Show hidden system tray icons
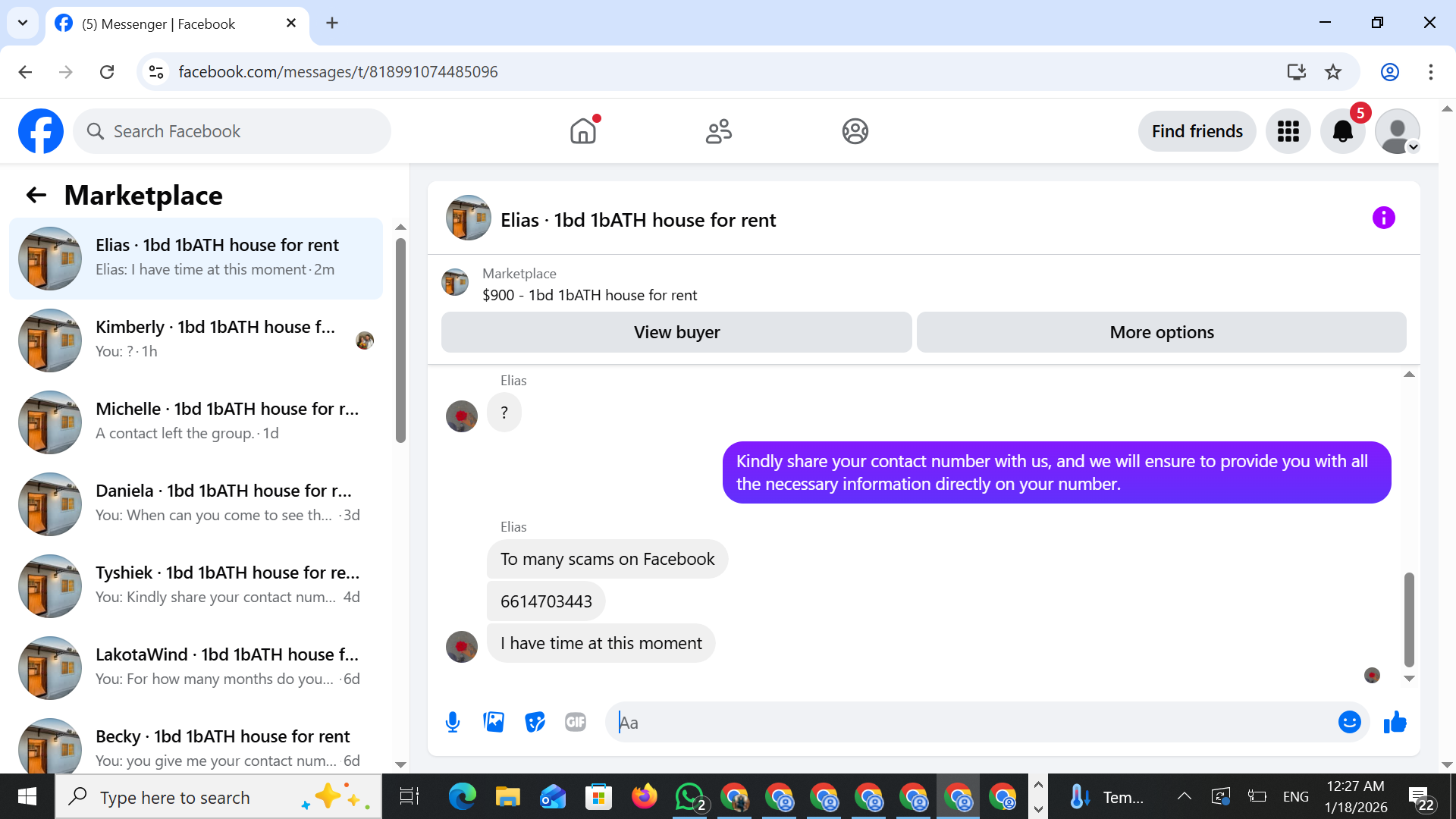This screenshot has width=1456, height=819. point(1184,796)
